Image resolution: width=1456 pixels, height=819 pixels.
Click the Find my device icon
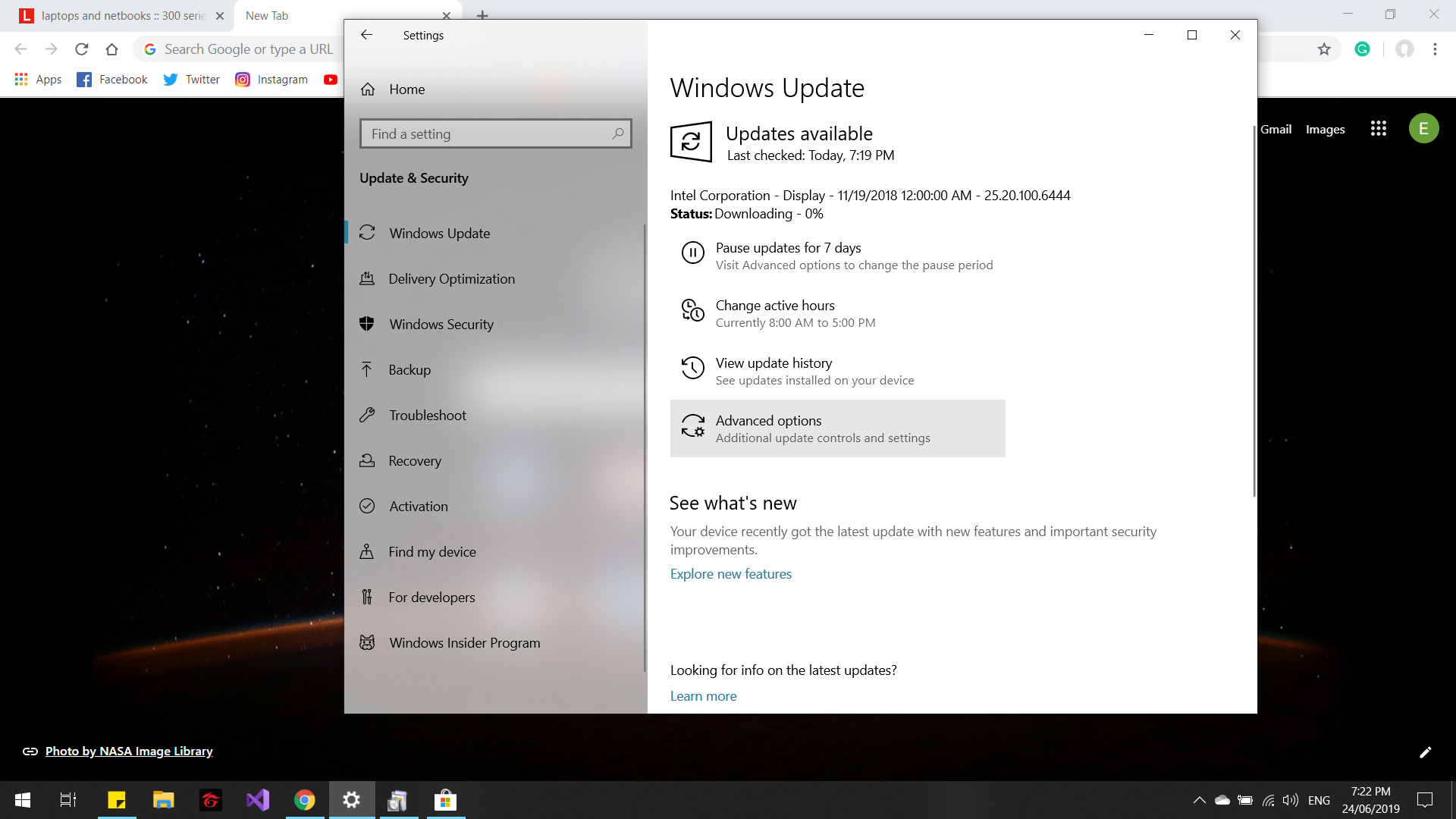[367, 551]
